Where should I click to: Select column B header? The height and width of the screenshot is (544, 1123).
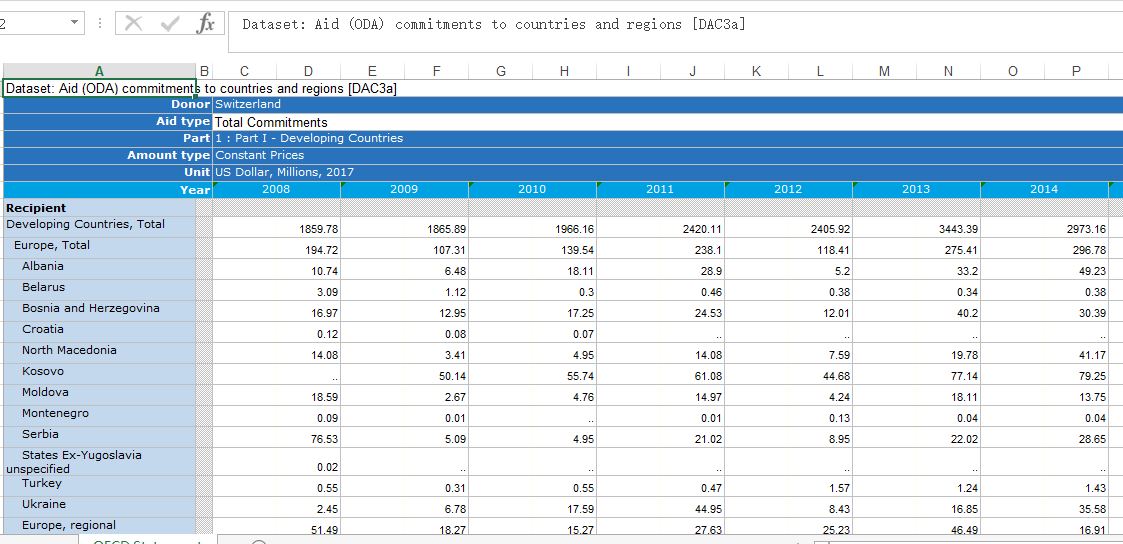[x=204, y=71]
